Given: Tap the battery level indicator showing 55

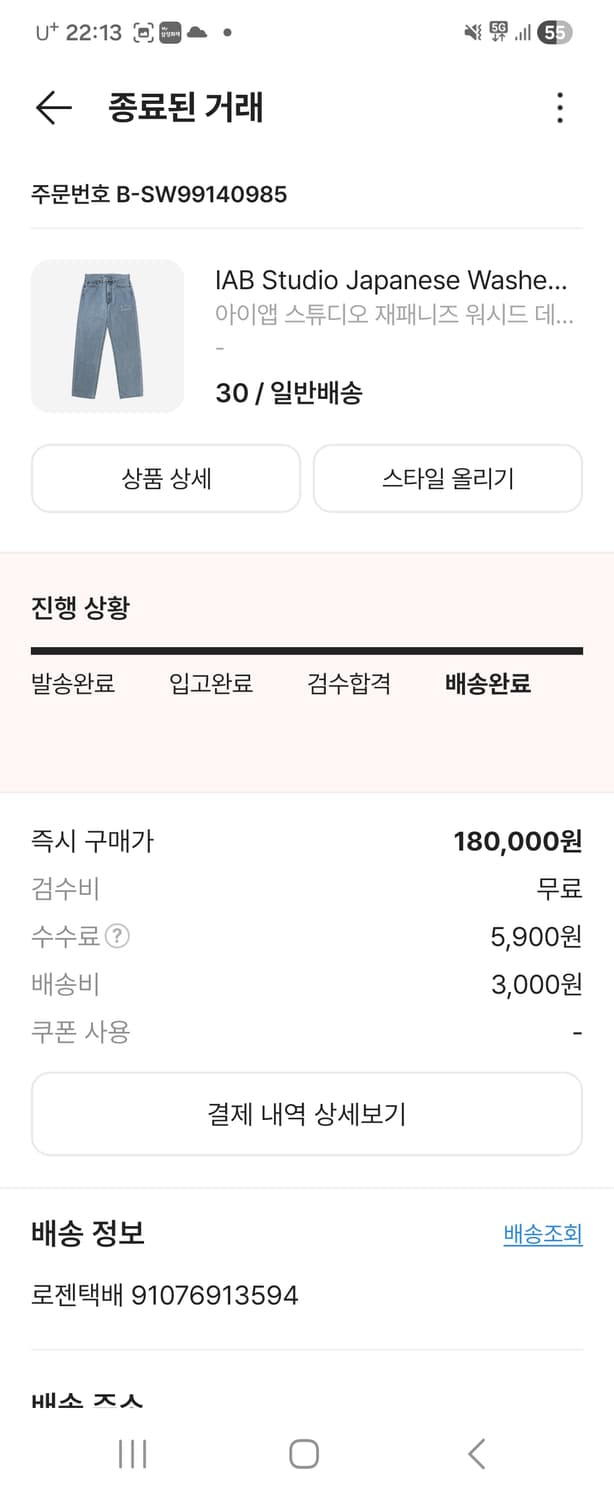Looking at the screenshot, I should [x=555, y=32].
